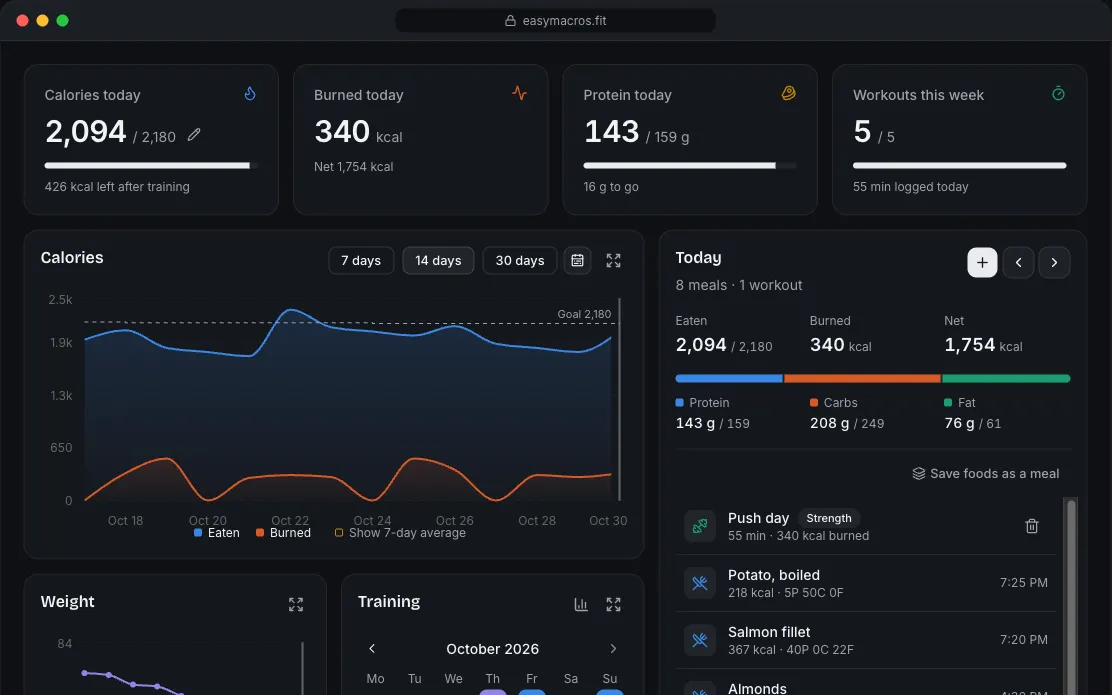Click the 7:25 PM timestamp
This screenshot has width=1112, height=695.
pyautogui.click(x=1023, y=582)
